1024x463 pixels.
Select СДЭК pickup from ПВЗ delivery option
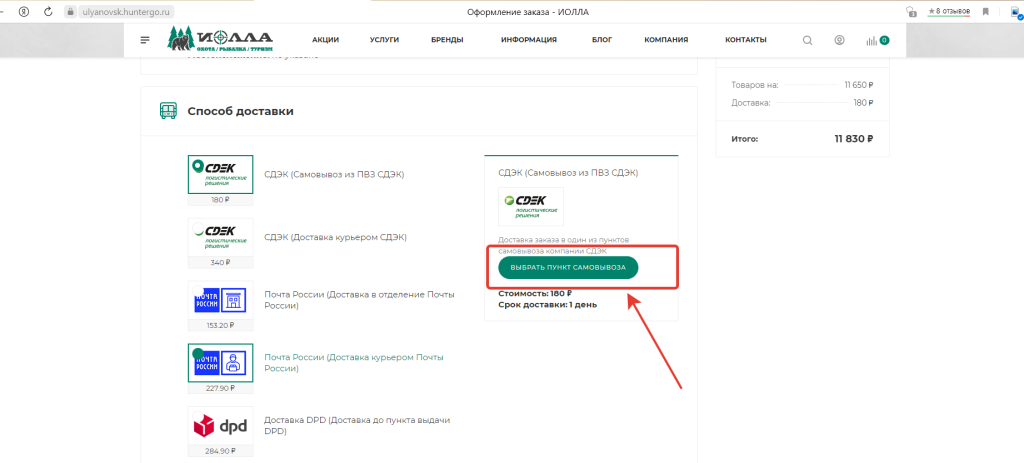point(220,174)
